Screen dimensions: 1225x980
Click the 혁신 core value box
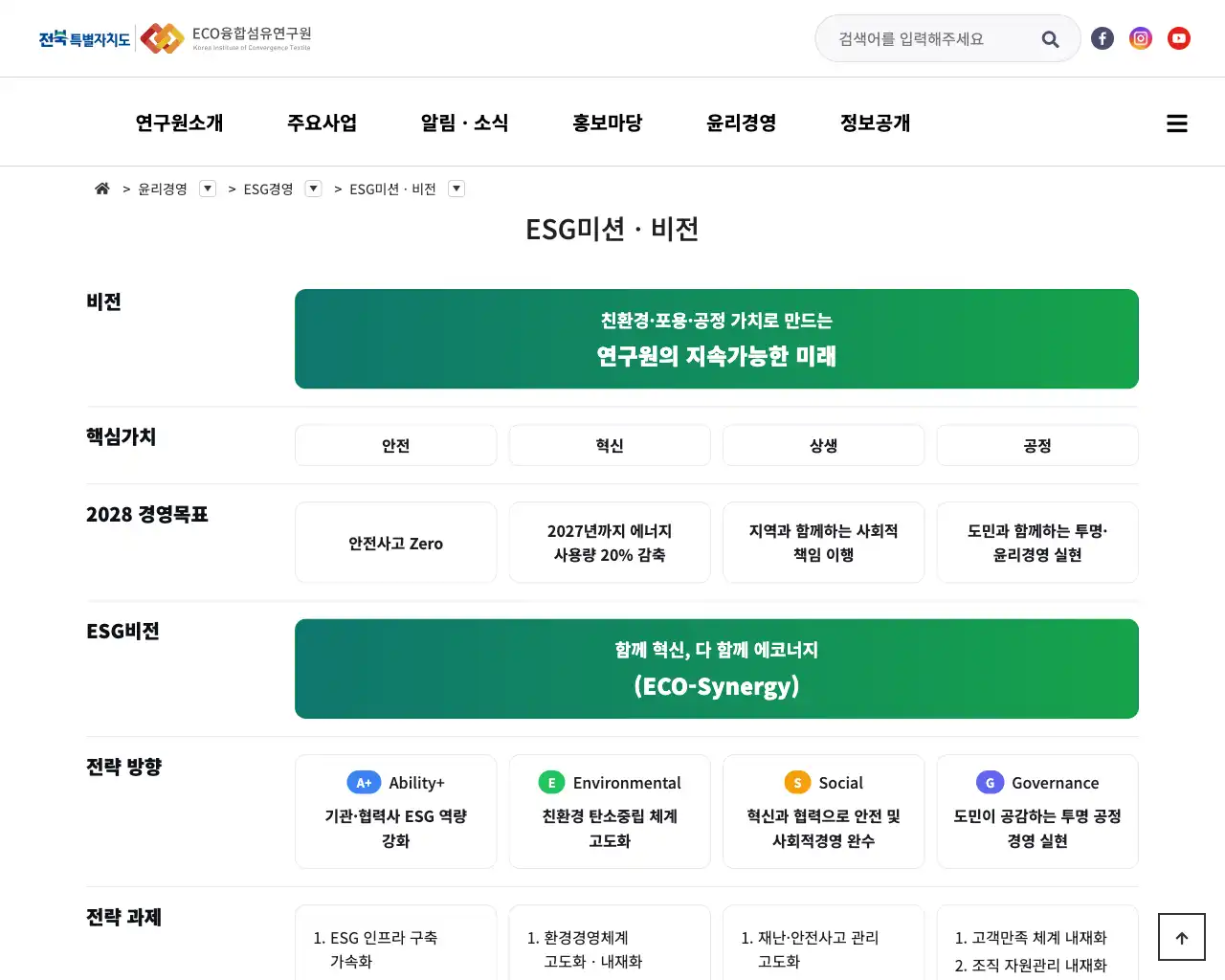click(x=610, y=445)
